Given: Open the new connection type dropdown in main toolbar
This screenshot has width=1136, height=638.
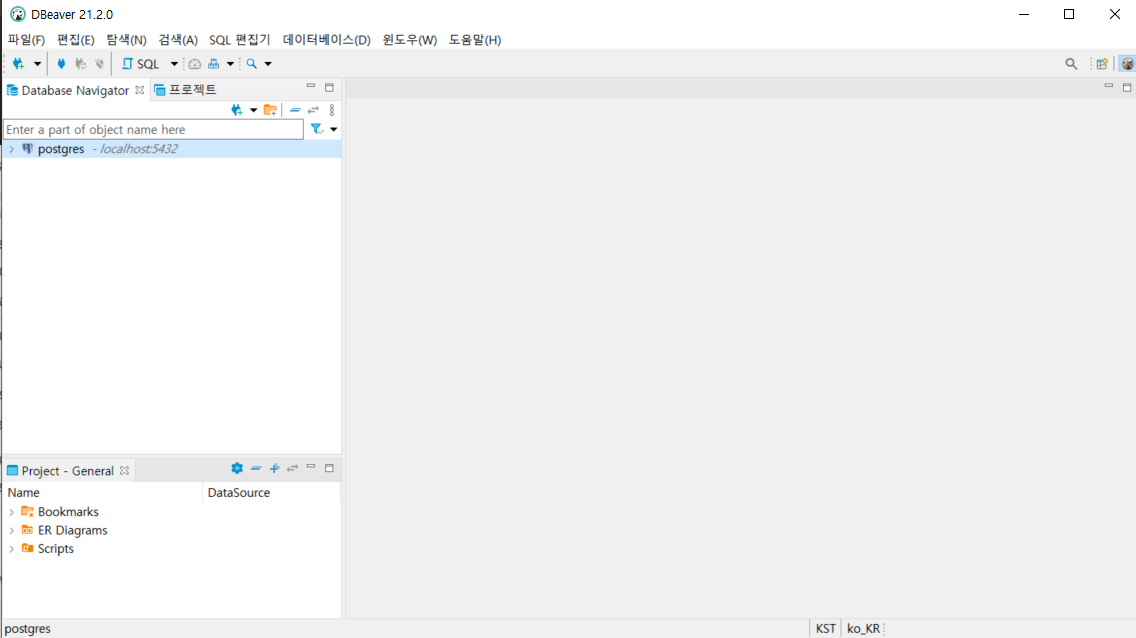Looking at the screenshot, I should pos(37,64).
